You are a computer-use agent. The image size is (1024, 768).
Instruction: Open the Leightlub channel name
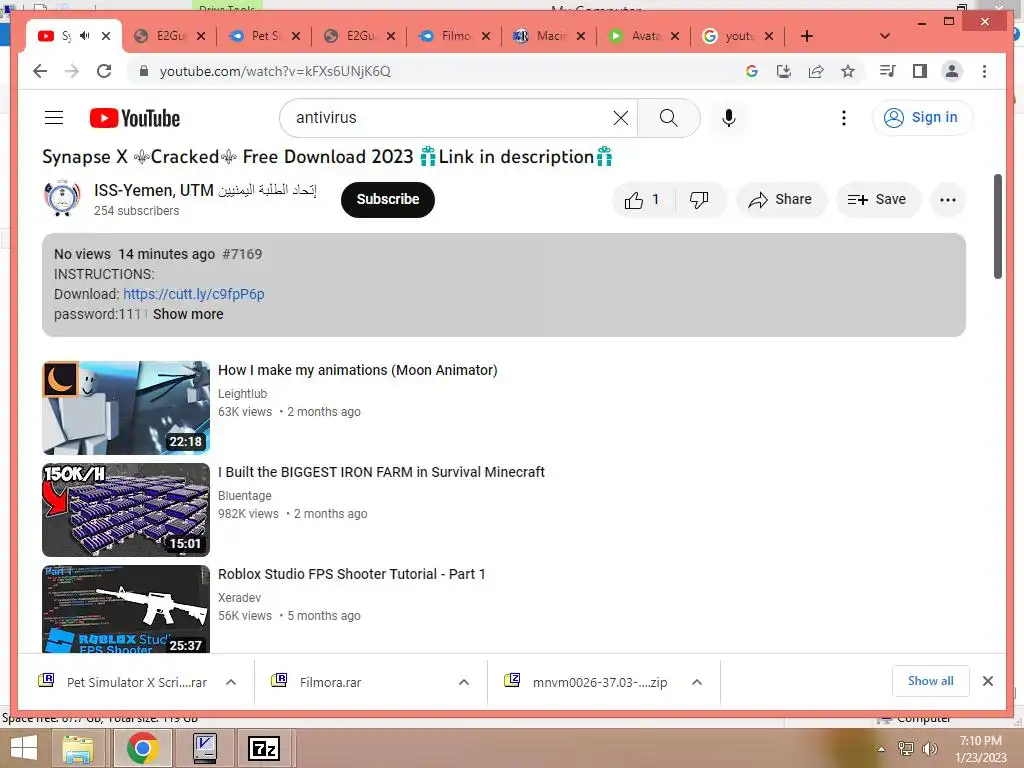coord(242,394)
